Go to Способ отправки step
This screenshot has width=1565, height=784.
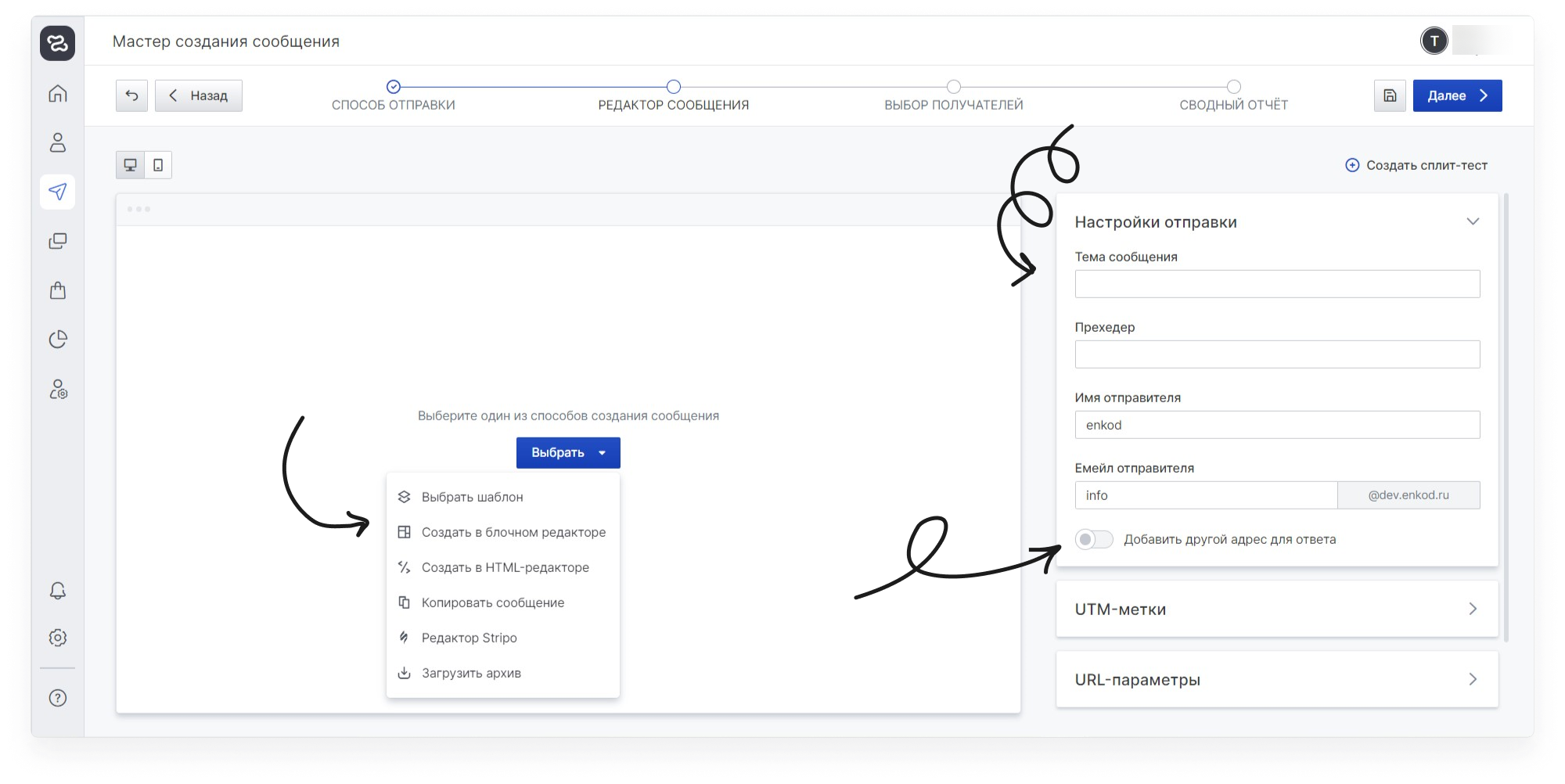[394, 97]
